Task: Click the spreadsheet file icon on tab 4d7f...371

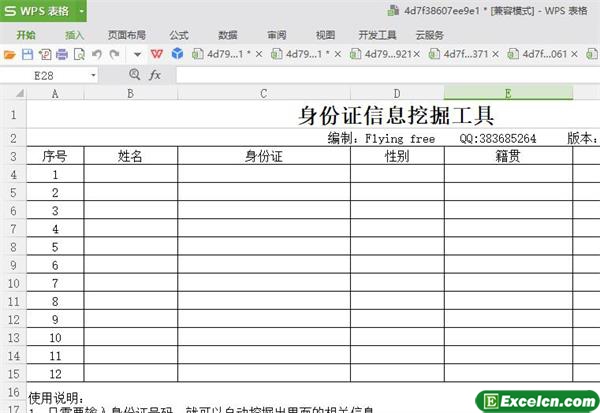Action: [434, 54]
